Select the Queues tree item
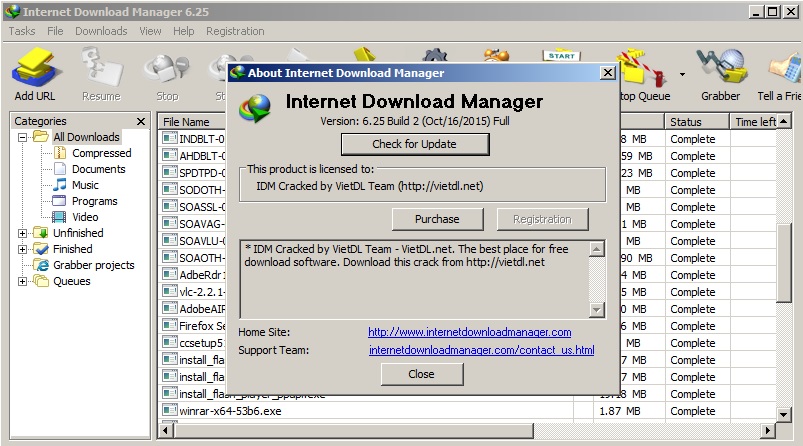Image resolution: width=803 pixels, height=446 pixels. coord(72,281)
